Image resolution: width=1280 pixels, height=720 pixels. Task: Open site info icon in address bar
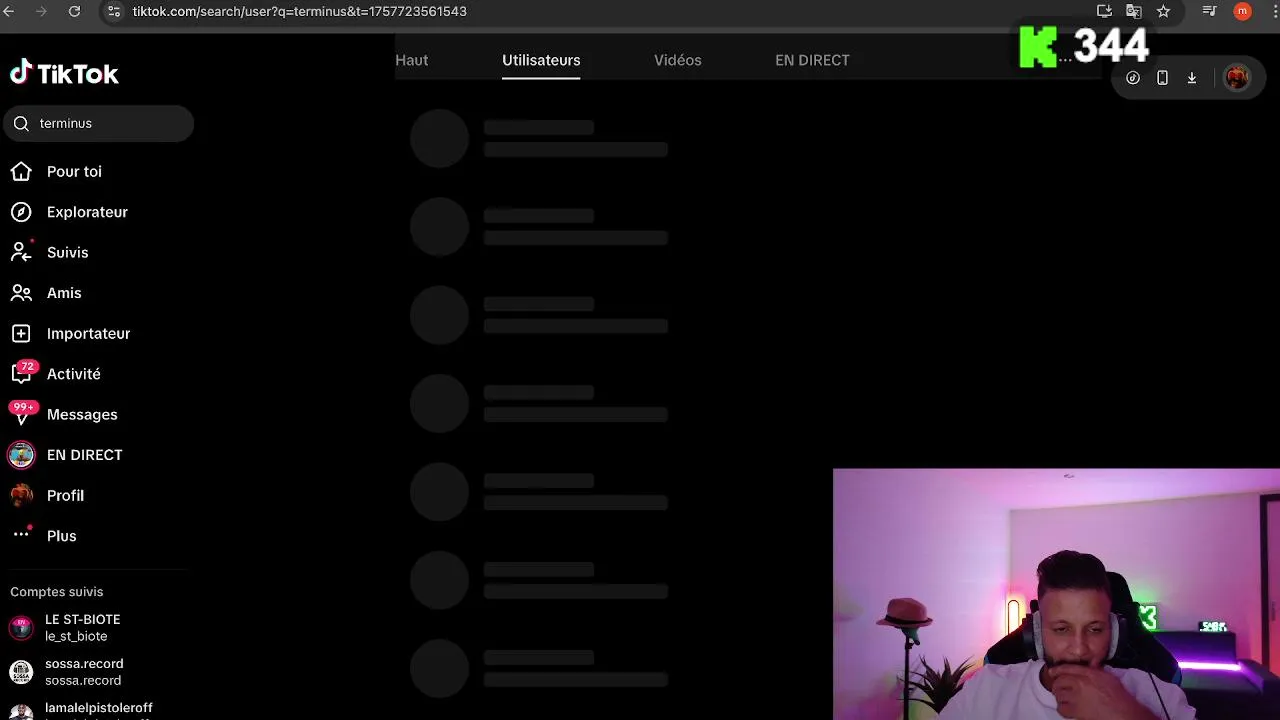pyautogui.click(x=113, y=11)
